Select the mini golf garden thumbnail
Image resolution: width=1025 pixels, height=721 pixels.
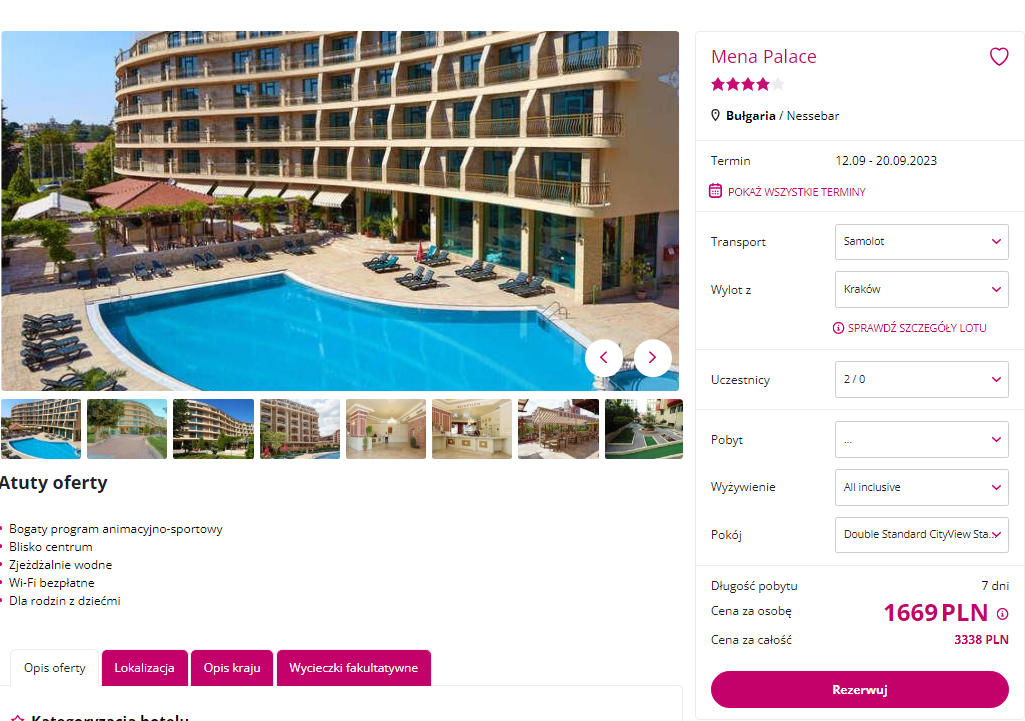coord(644,429)
